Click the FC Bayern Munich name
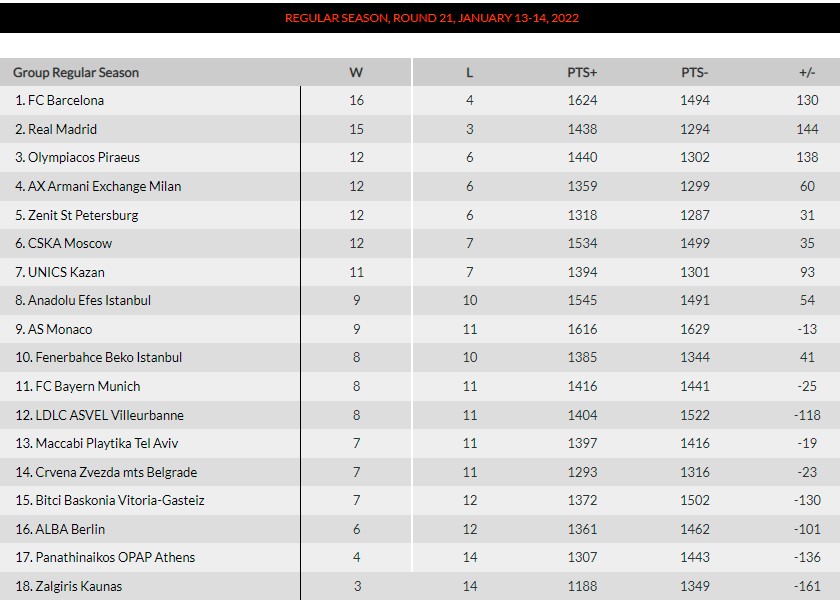The image size is (840, 601). coord(88,386)
